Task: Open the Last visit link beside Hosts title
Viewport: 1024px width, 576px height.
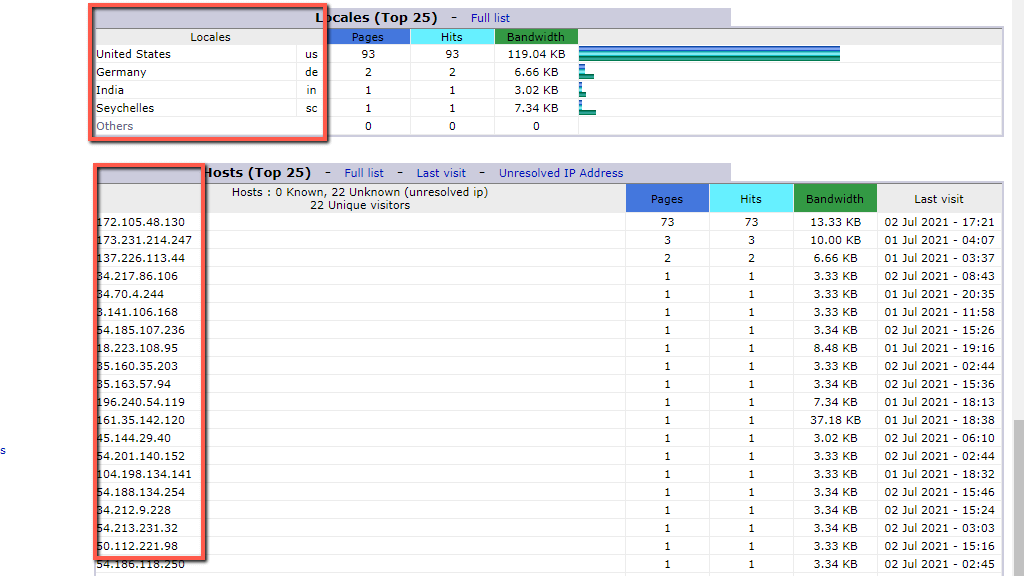Action: click(x=441, y=173)
